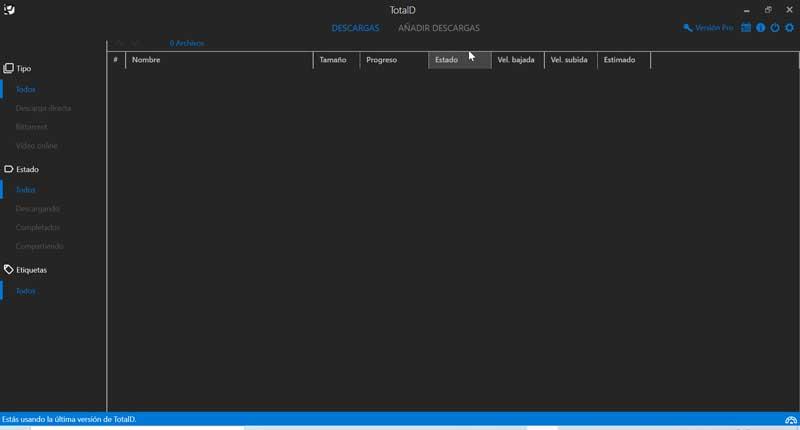Sort by the Progreso column header
Viewport: 800px width, 430px height.
coord(394,60)
